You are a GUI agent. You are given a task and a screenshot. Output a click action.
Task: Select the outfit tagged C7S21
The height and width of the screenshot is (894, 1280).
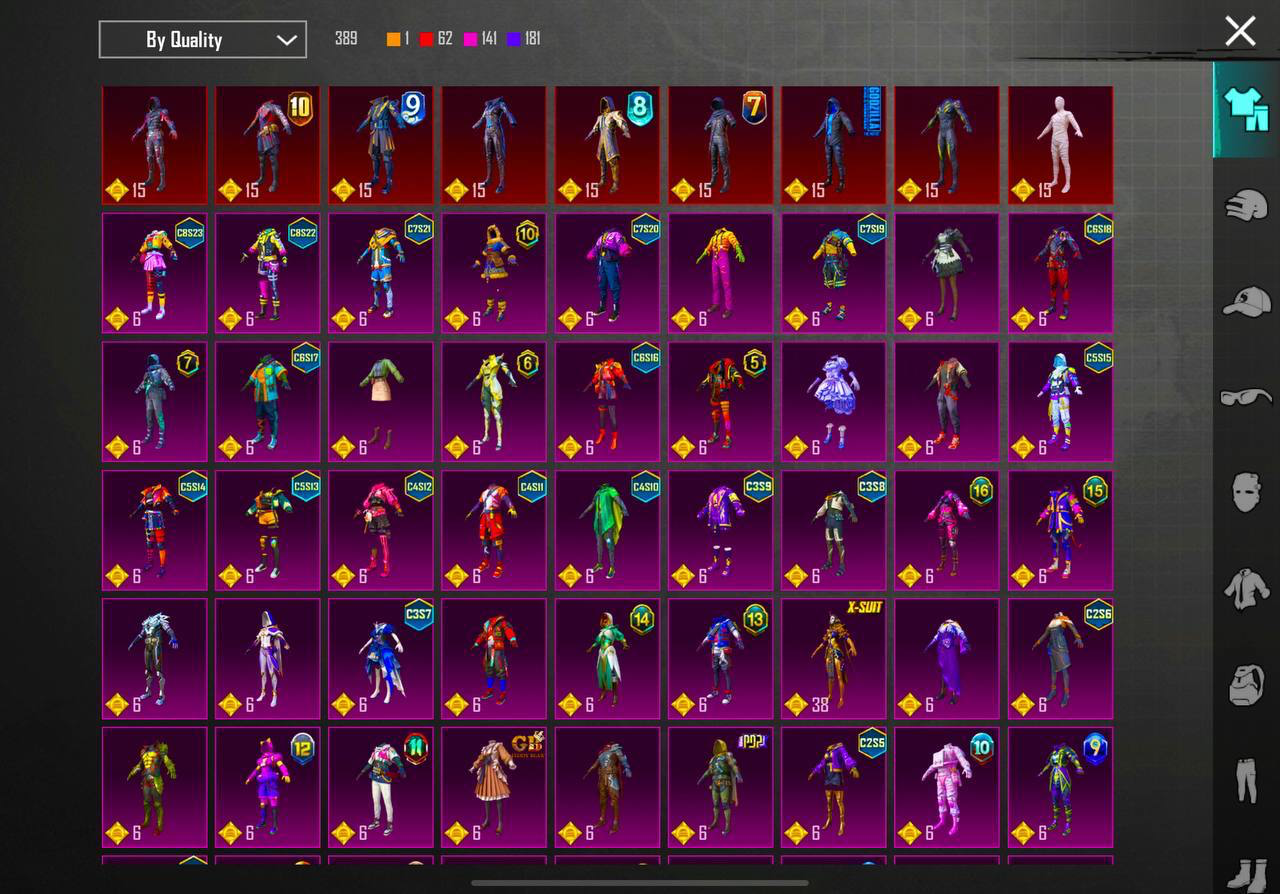tap(381, 273)
